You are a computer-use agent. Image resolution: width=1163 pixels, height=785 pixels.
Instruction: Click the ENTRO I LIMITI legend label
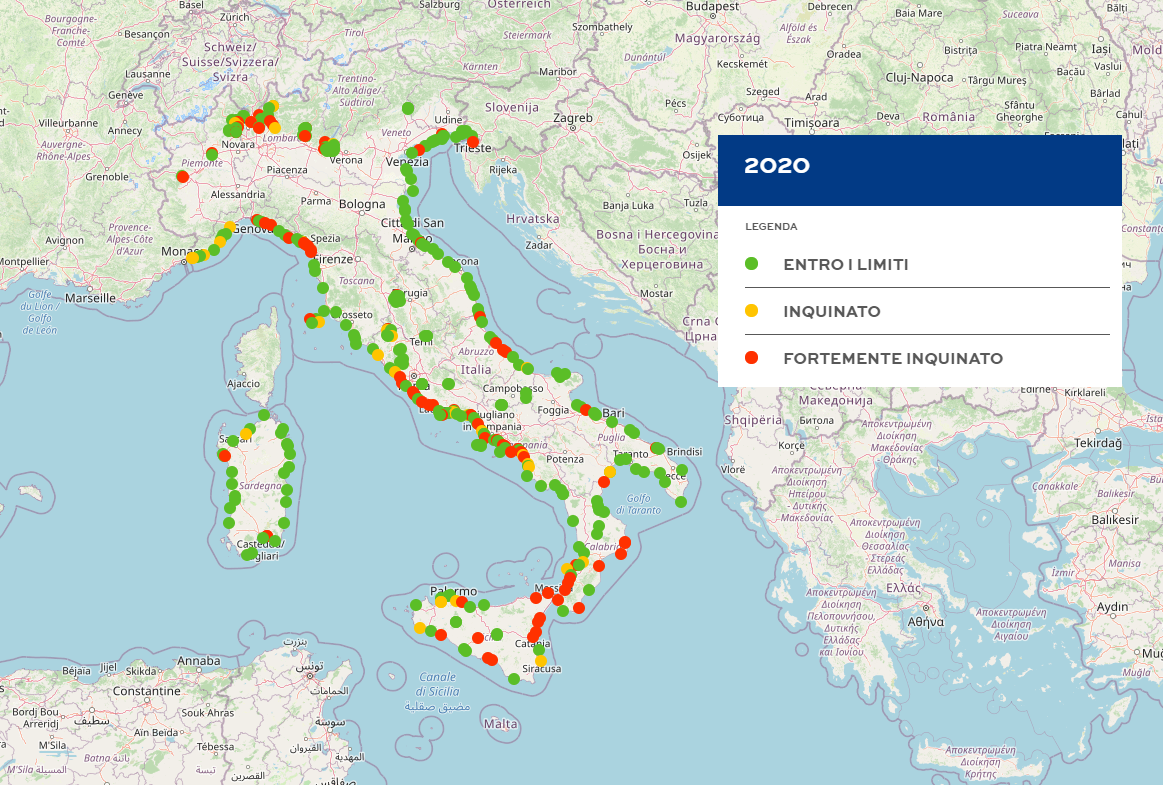pos(845,265)
